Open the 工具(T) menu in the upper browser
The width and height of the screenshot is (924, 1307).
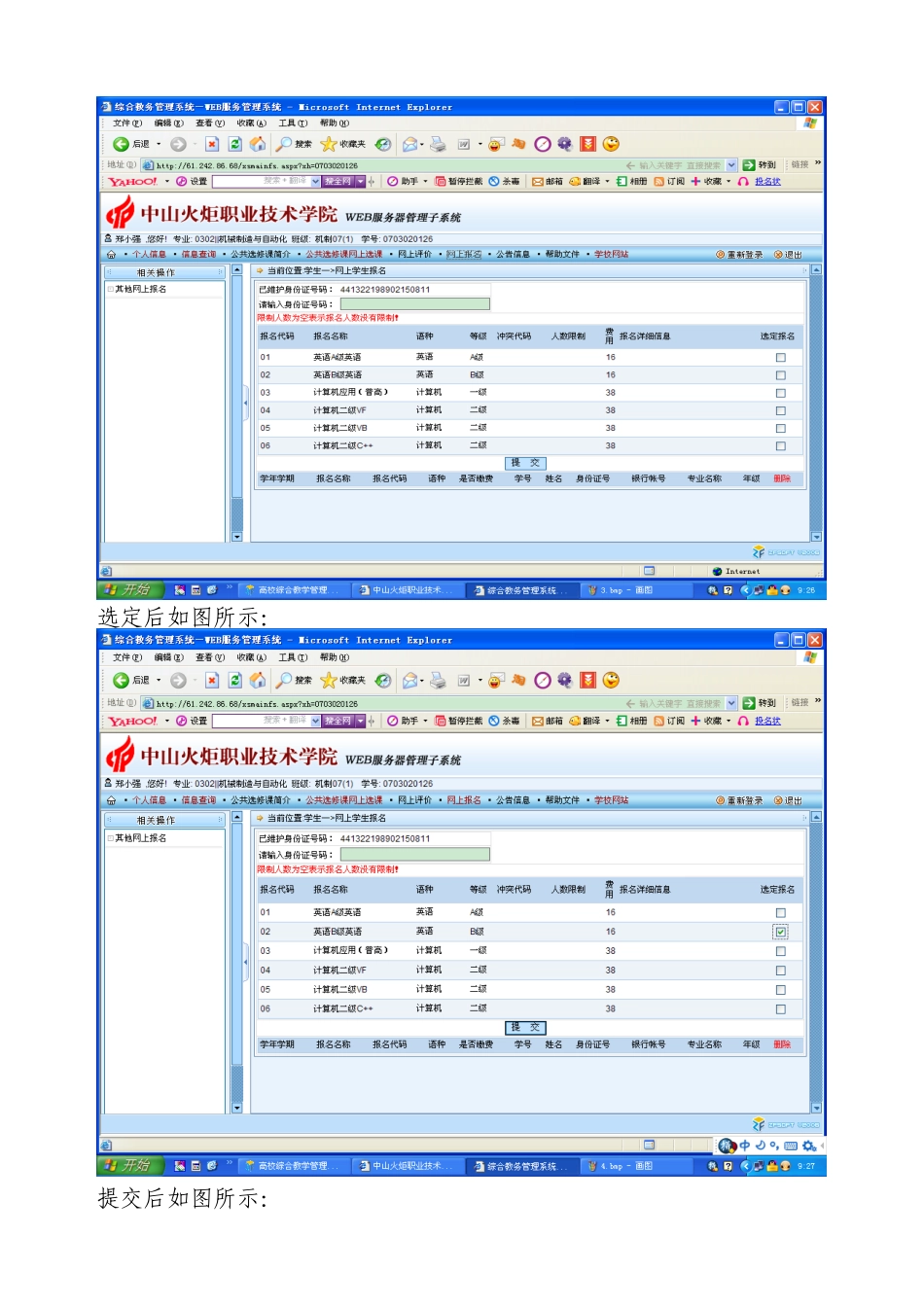pyautogui.click(x=293, y=124)
